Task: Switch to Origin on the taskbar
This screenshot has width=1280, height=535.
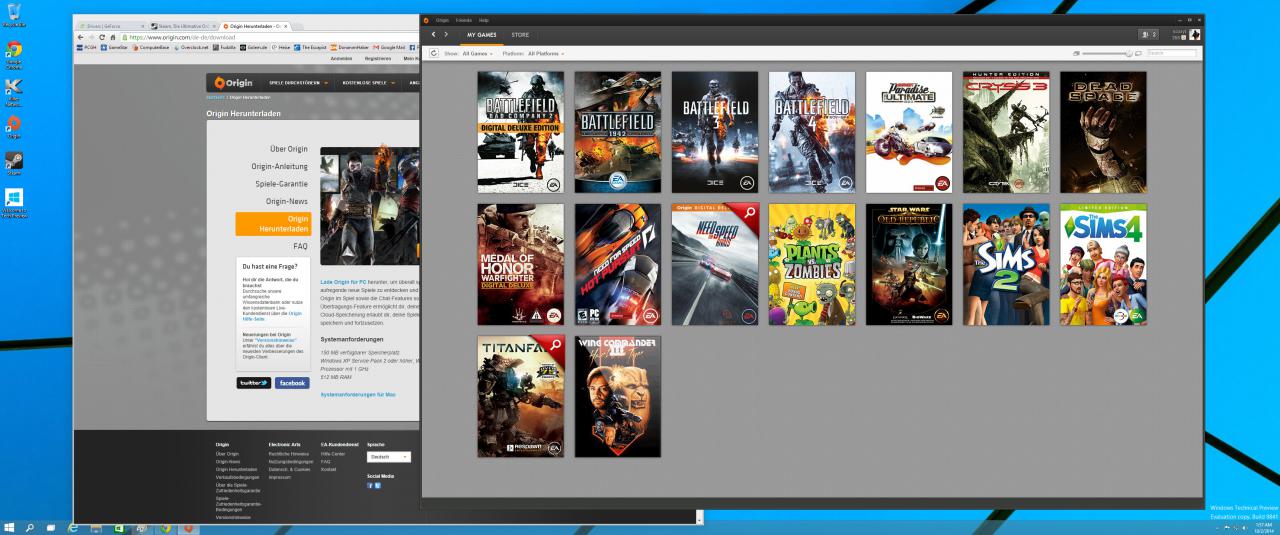Action: tap(188, 527)
